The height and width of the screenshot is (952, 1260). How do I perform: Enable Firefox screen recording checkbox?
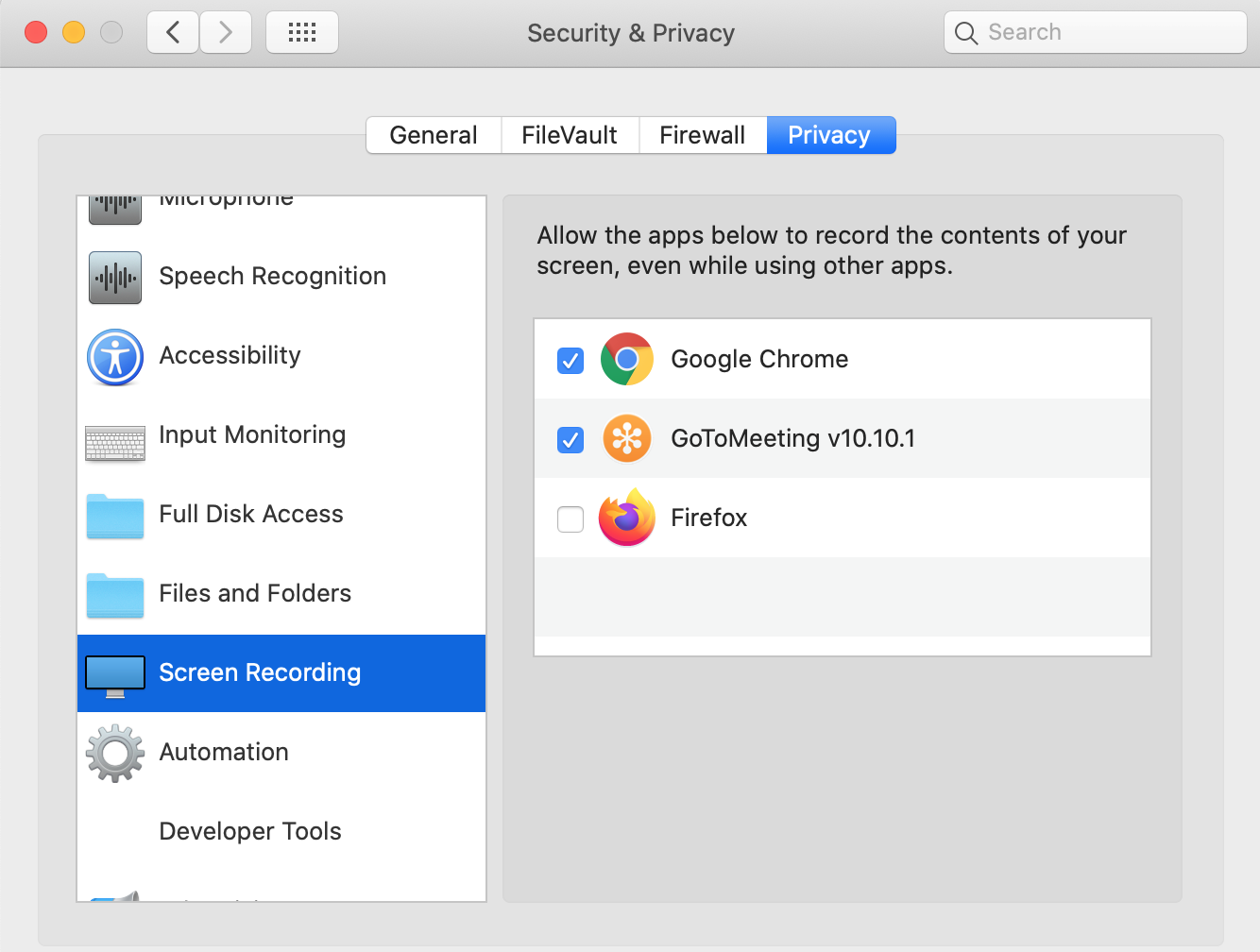(570, 519)
